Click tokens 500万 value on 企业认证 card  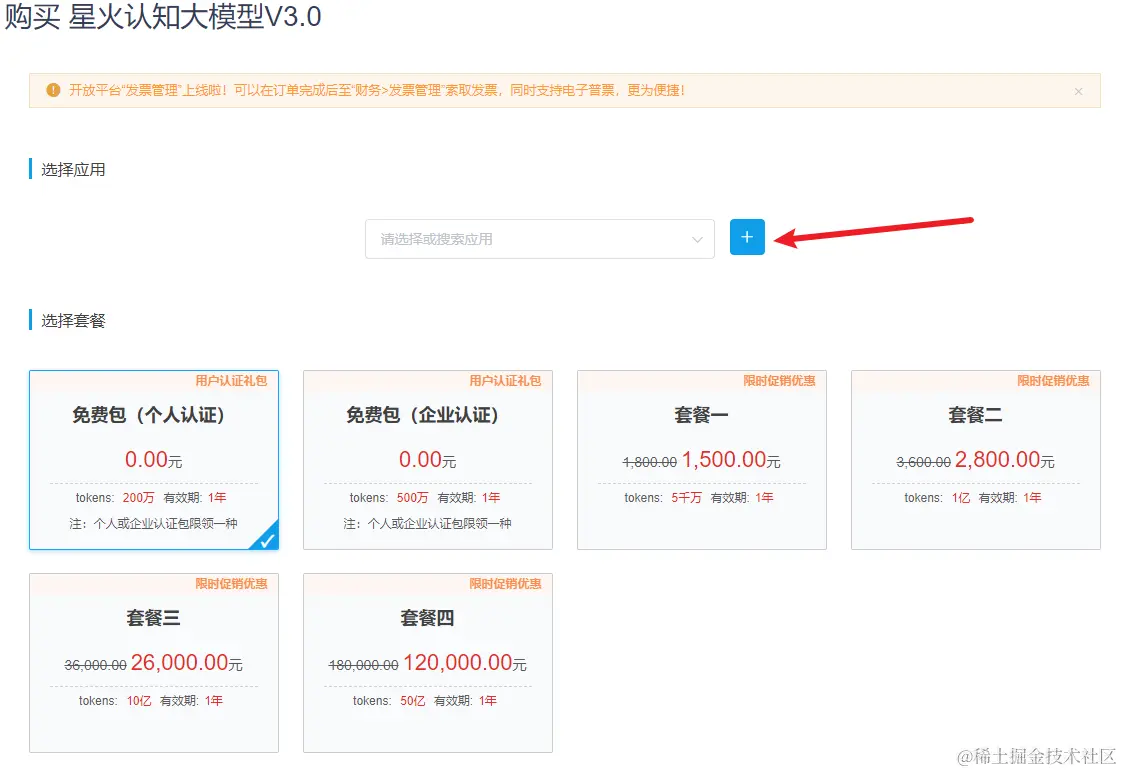pyautogui.click(x=413, y=498)
